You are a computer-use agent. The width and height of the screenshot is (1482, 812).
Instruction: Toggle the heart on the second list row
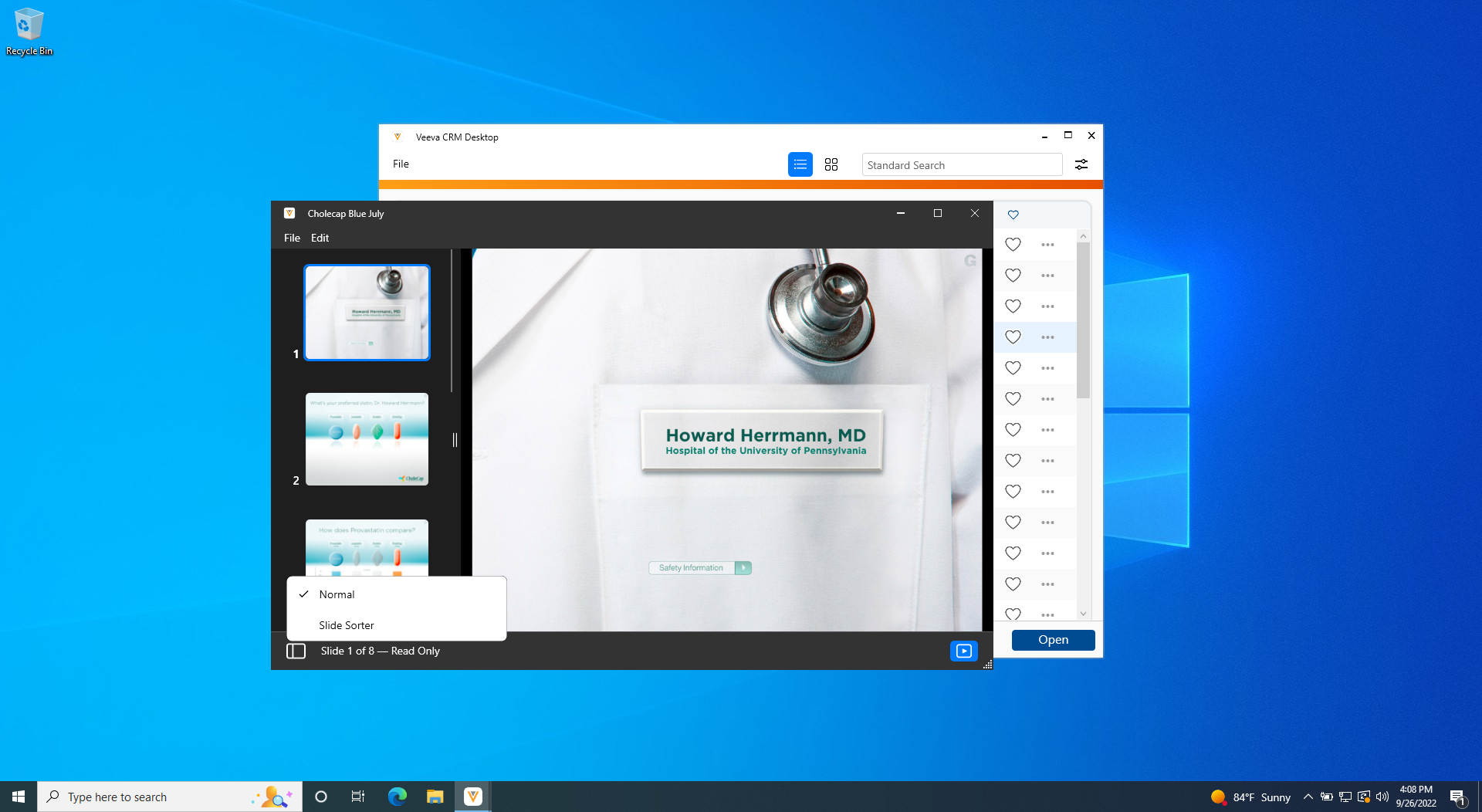1013,276
